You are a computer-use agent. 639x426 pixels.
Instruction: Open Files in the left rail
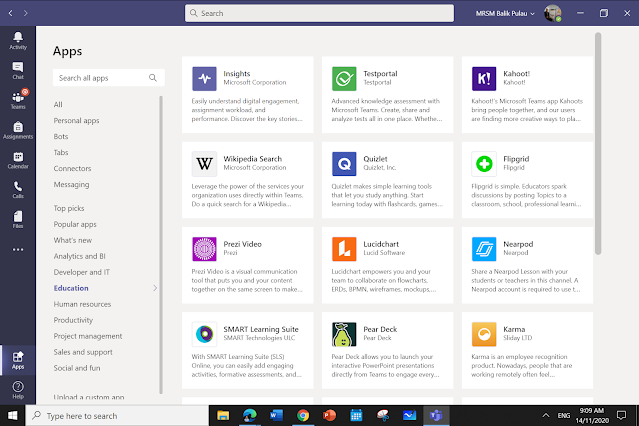(x=18, y=219)
